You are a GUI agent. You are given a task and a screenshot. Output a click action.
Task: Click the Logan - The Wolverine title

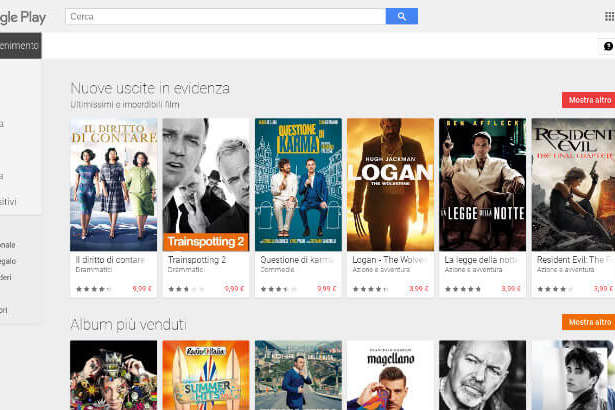pyautogui.click(x=389, y=260)
